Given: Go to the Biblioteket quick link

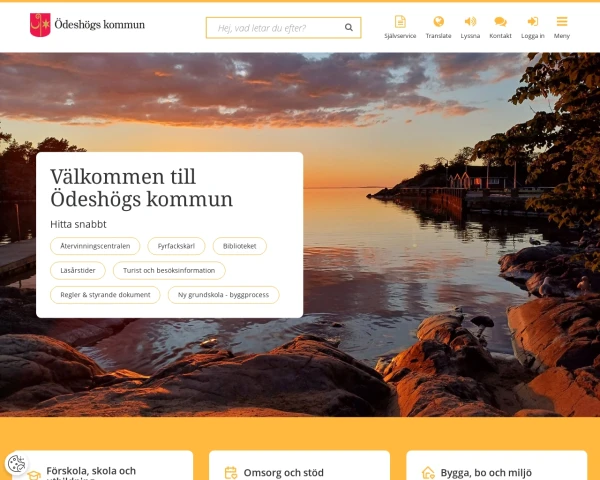Looking at the screenshot, I should (x=240, y=246).
